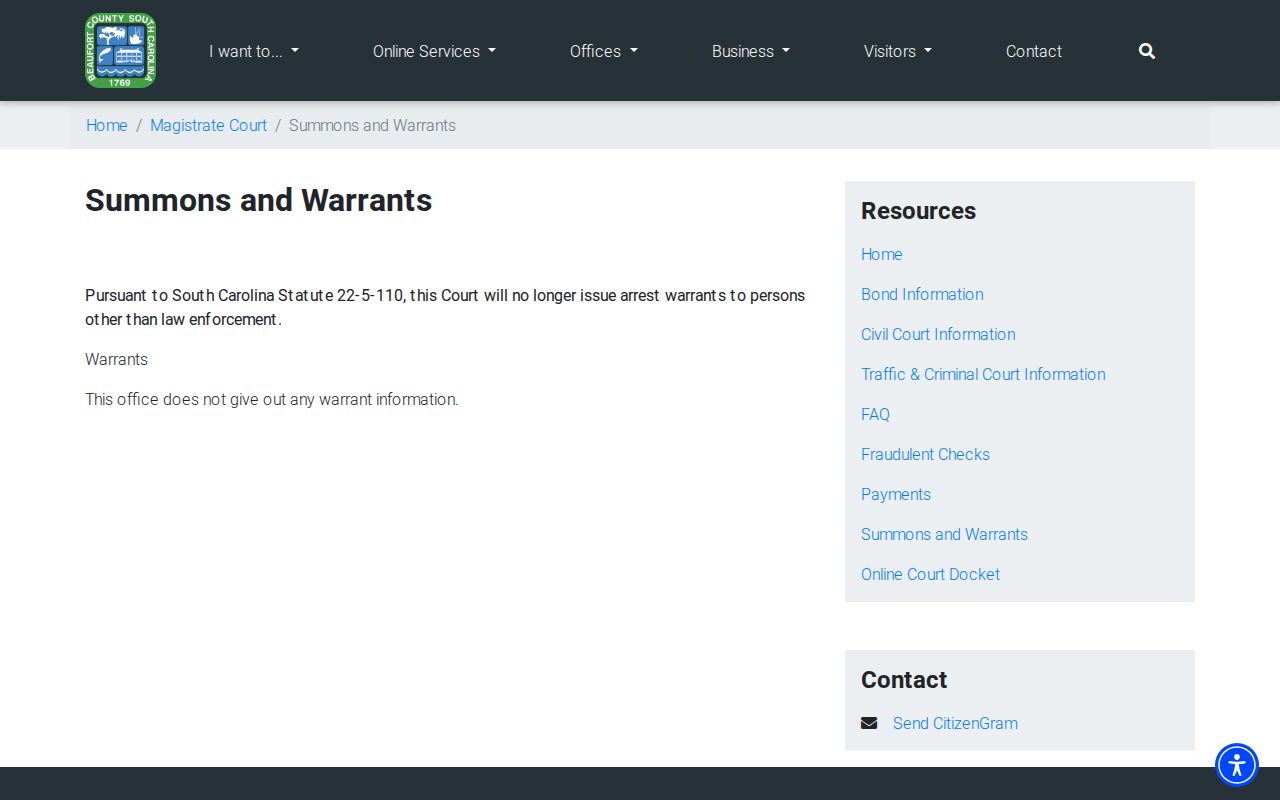Image resolution: width=1280 pixels, height=800 pixels.
Task: Navigate to Magistrate Court breadcrumb
Action: (x=209, y=125)
